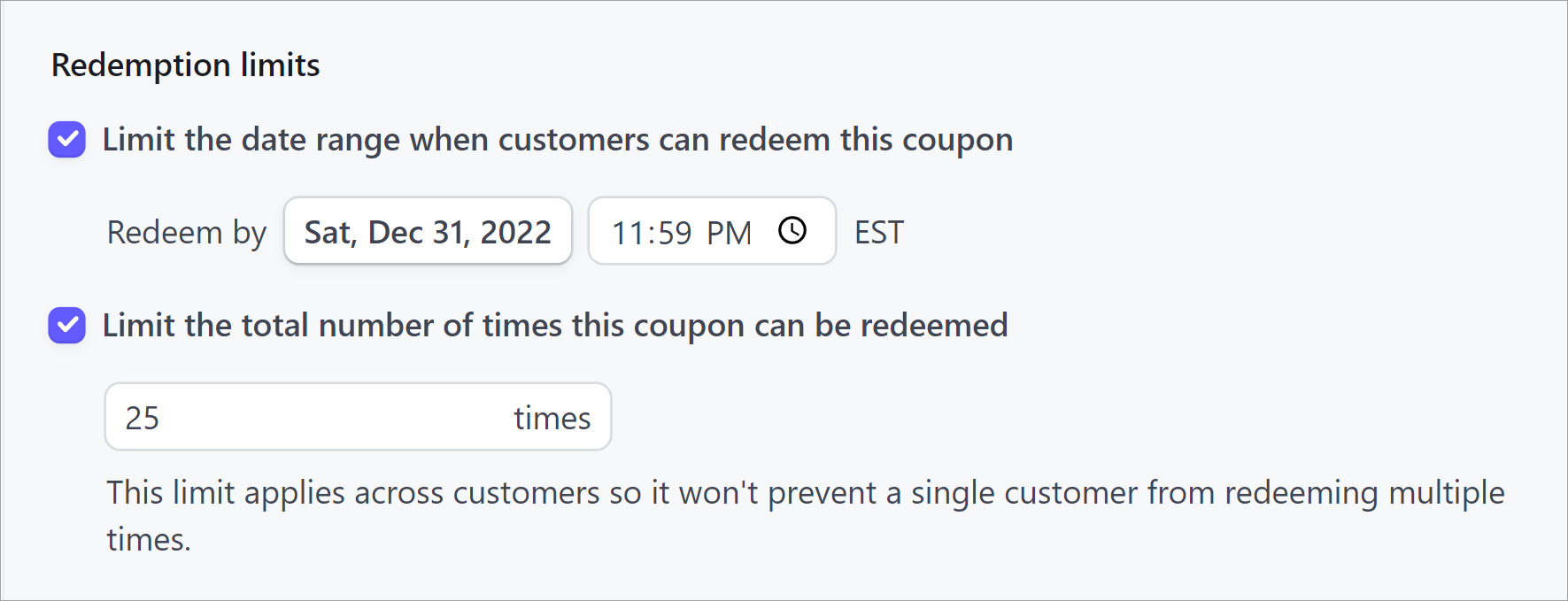
Task: Click the "times" suffix in number field
Action: click(552, 418)
